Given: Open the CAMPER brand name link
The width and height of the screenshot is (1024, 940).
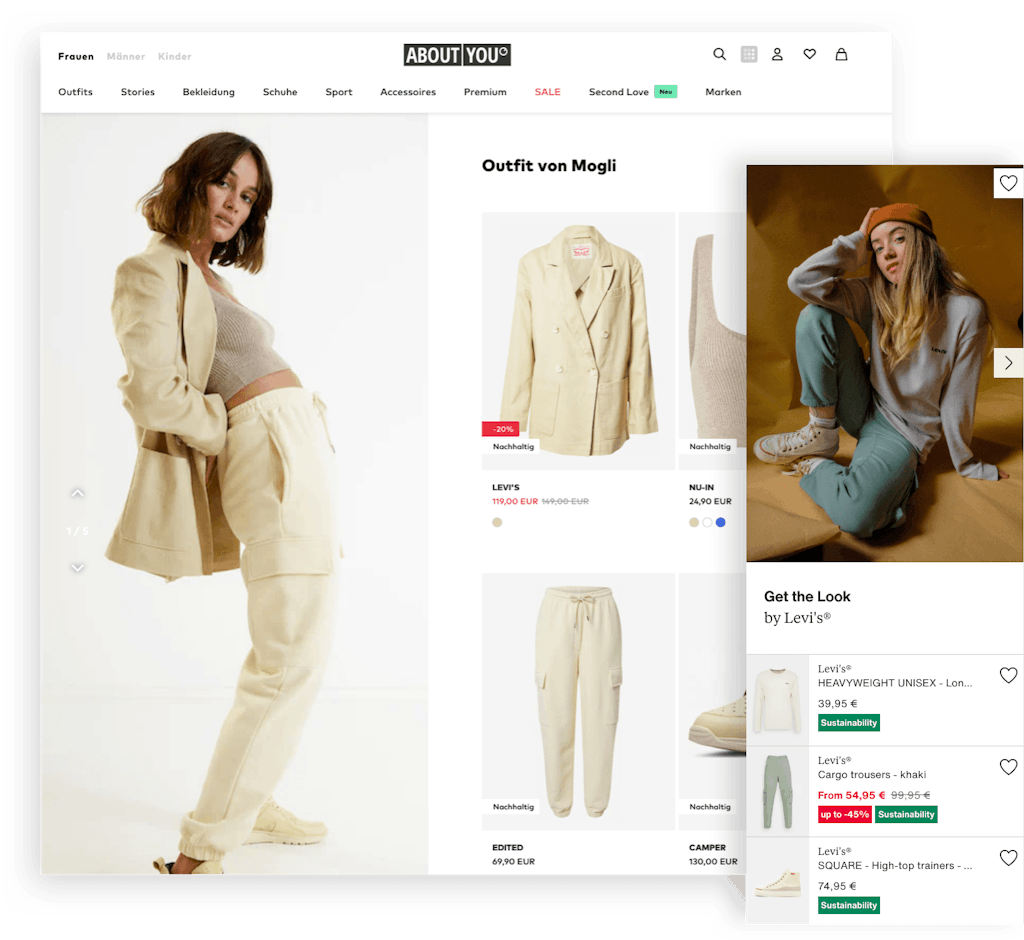Looking at the screenshot, I should [707, 847].
